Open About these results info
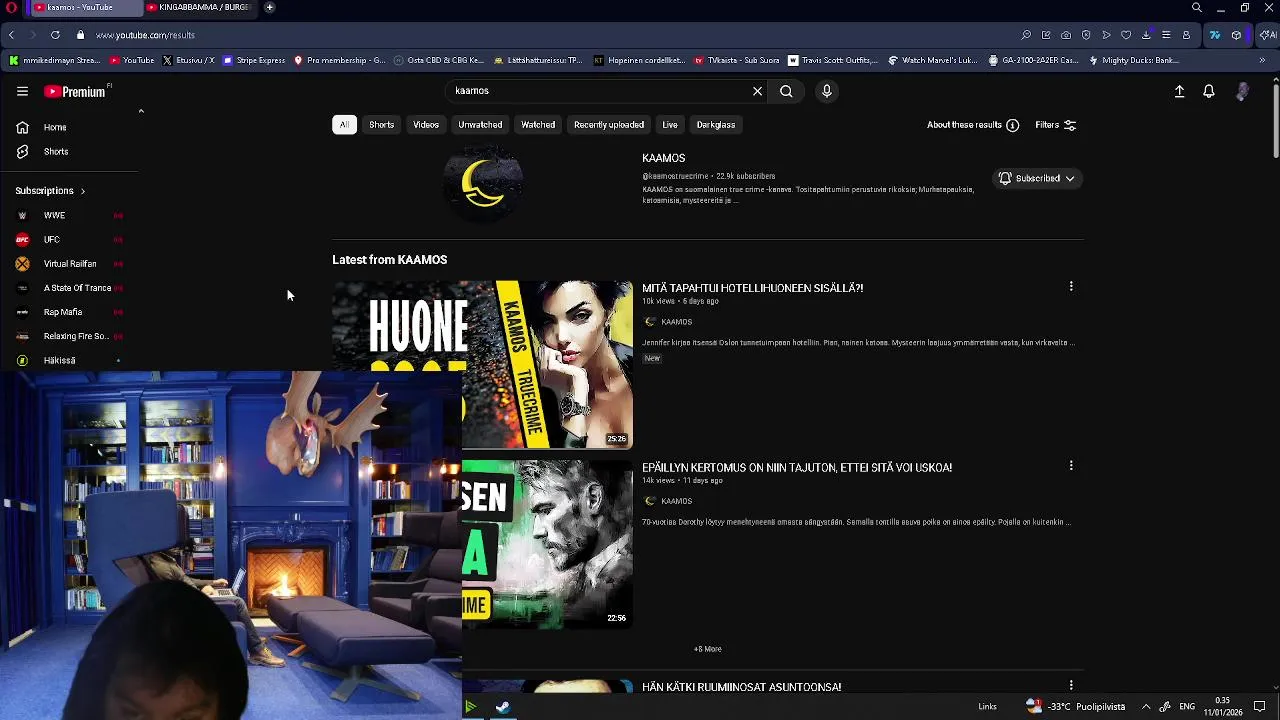 tap(972, 125)
